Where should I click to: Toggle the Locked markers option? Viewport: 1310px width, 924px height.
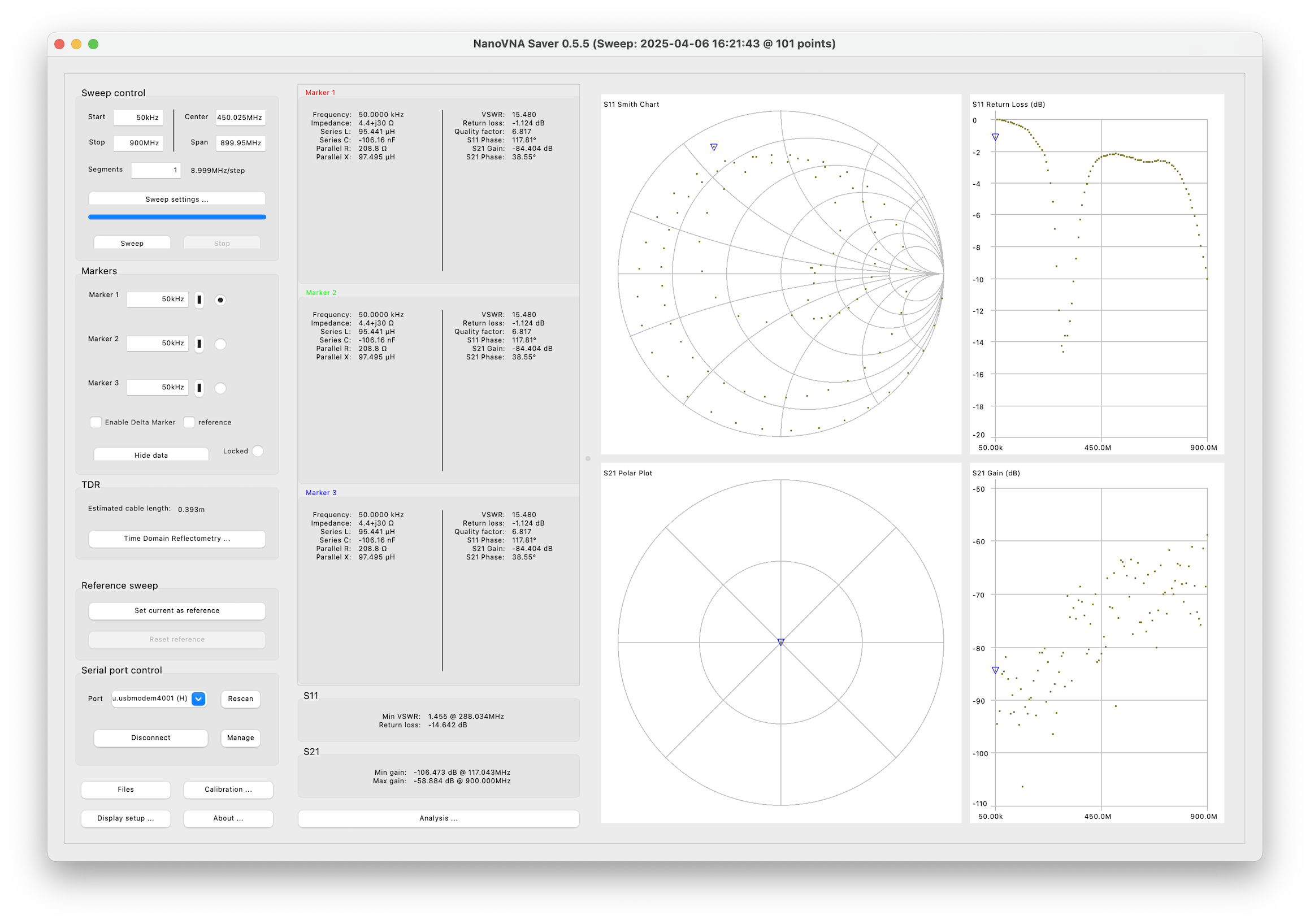point(258,451)
